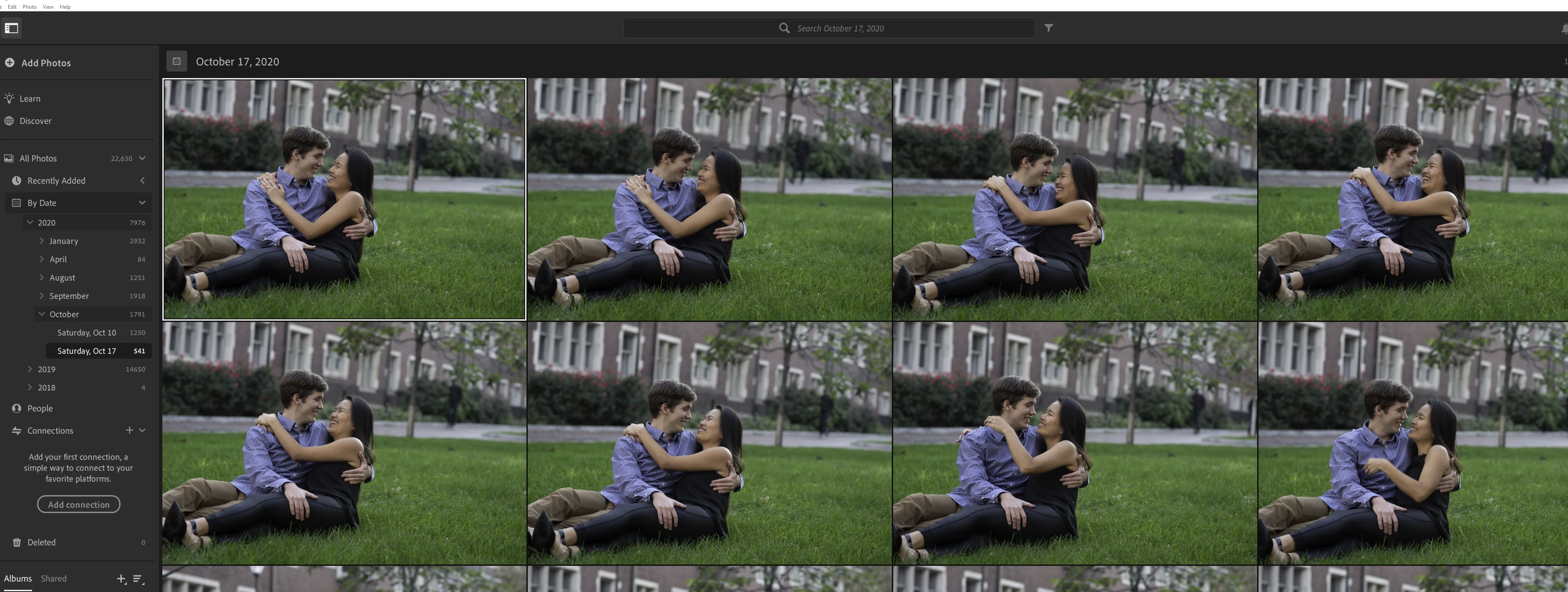Expand the September month folder
Image resolution: width=1568 pixels, height=592 pixels.
(x=41, y=296)
